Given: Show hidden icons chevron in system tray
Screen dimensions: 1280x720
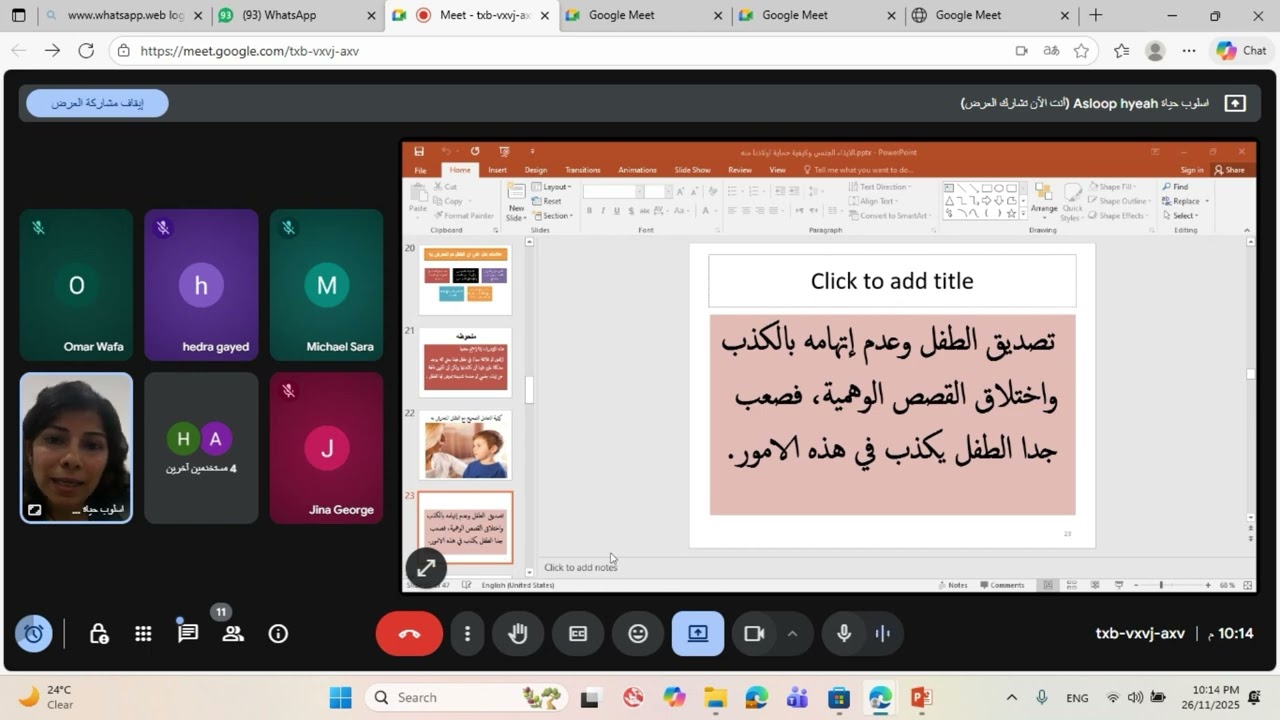Looking at the screenshot, I should (x=1011, y=698).
